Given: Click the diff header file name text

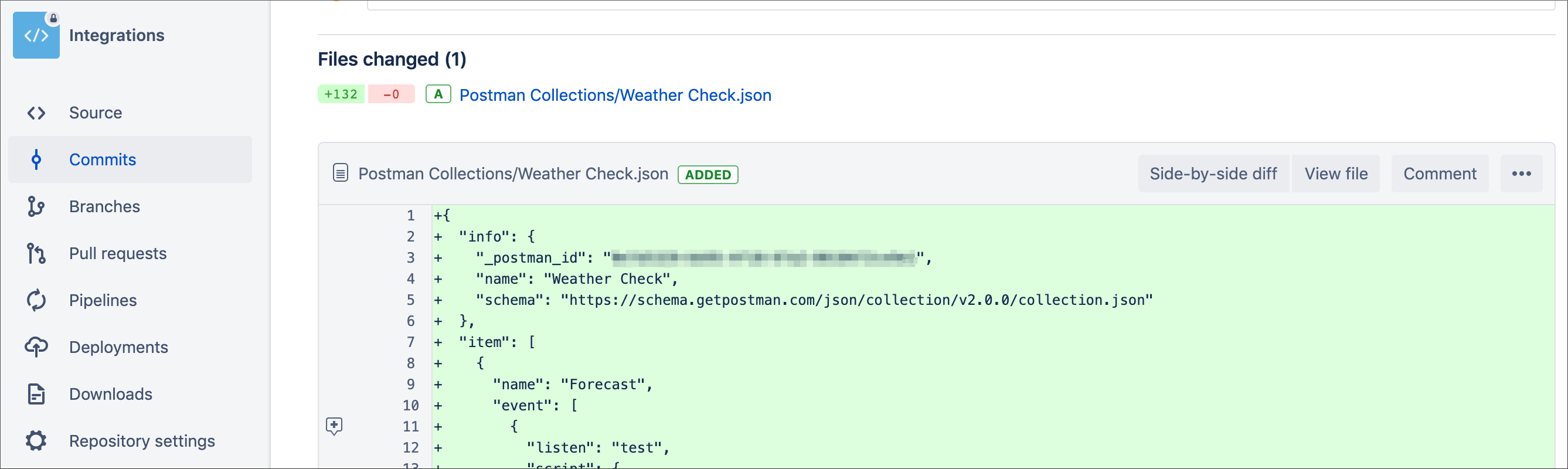Looking at the screenshot, I should coord(513,174).
